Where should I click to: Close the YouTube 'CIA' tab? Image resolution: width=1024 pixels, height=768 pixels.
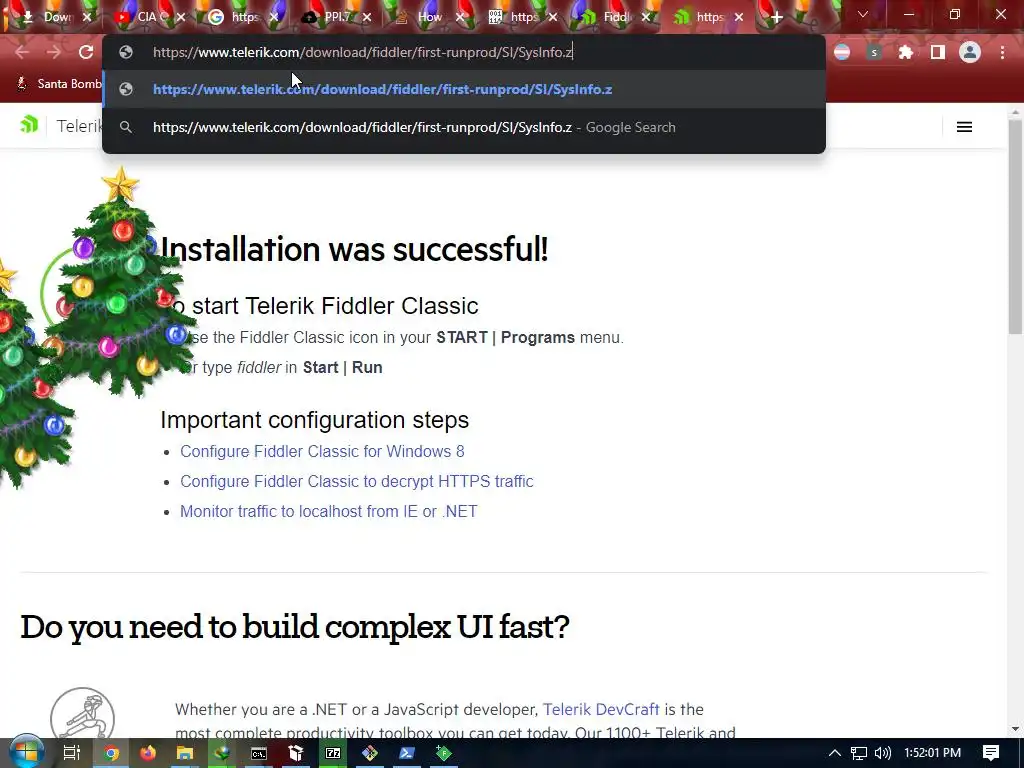[x=181, y=17]
